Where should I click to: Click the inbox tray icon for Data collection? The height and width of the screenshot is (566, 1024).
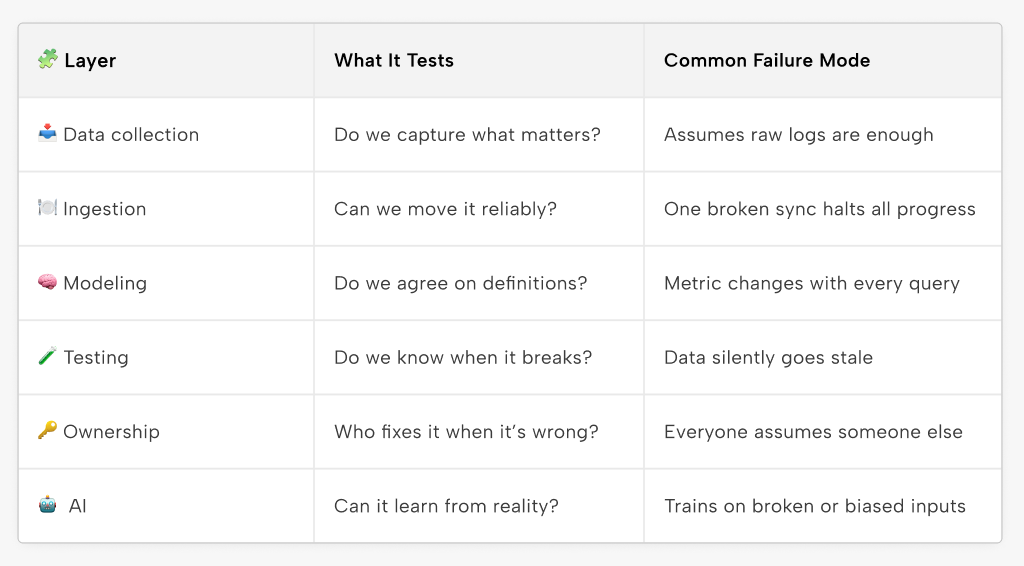(x=47, y=133)
